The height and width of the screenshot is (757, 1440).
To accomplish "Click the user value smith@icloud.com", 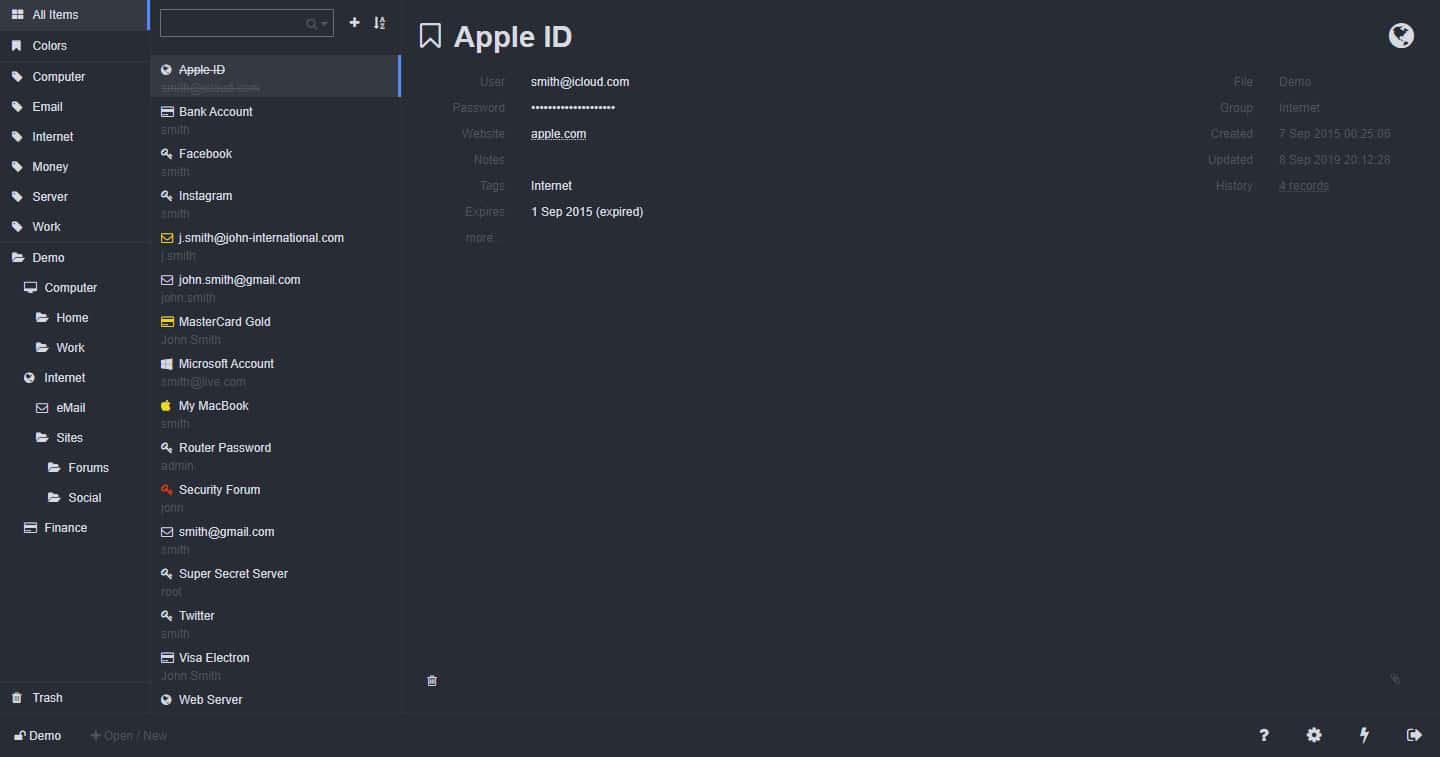I will coord(580,82).
